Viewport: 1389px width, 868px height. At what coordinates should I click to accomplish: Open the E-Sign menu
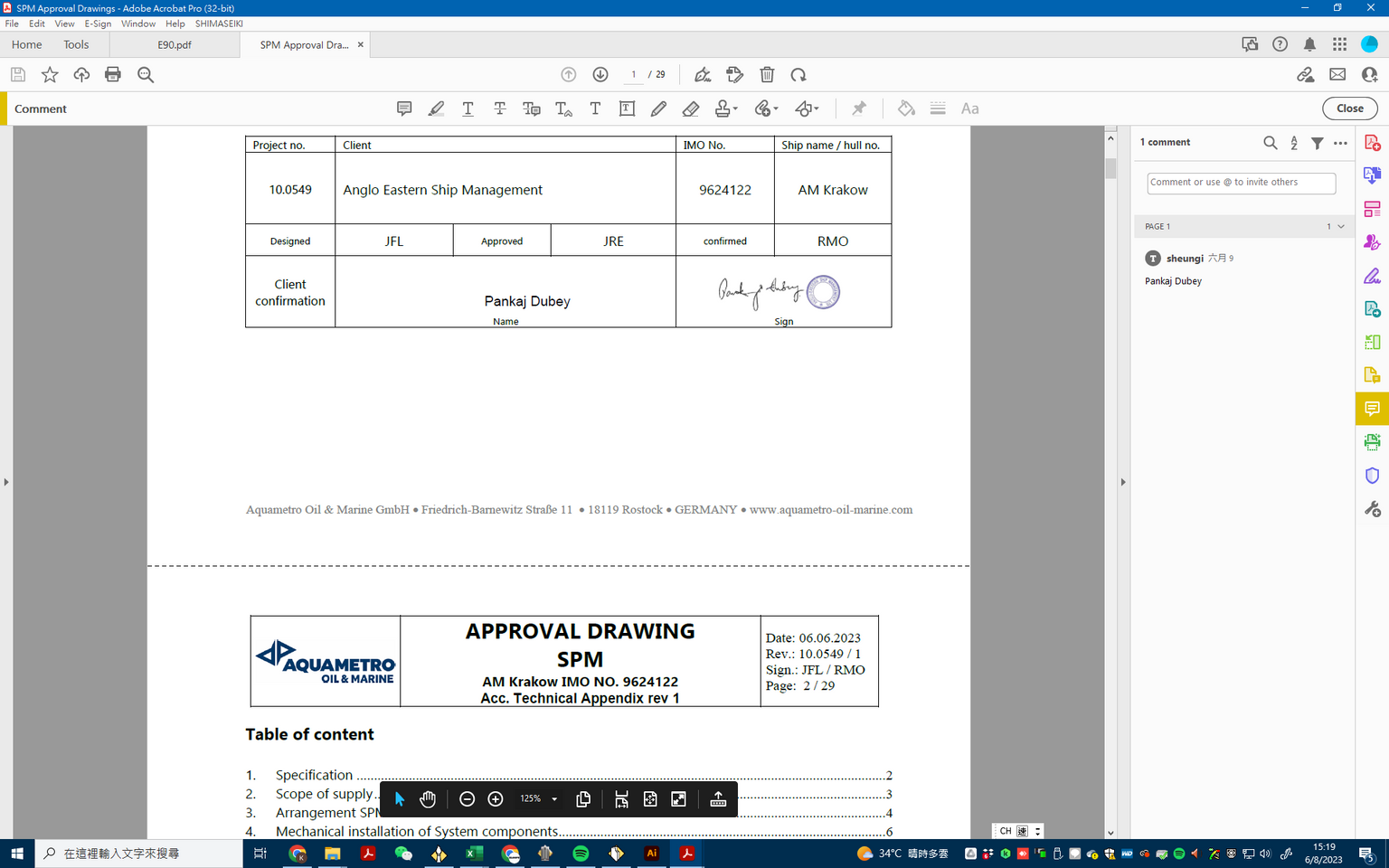click(98, 24)
